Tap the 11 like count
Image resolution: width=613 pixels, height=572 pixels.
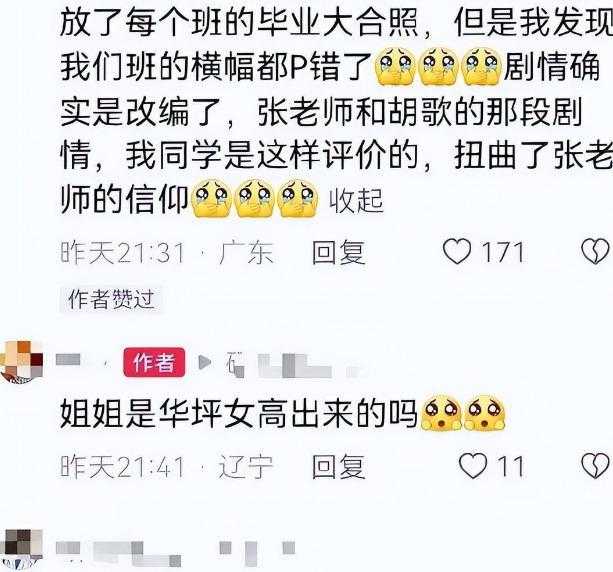click(x=511, y=466)
